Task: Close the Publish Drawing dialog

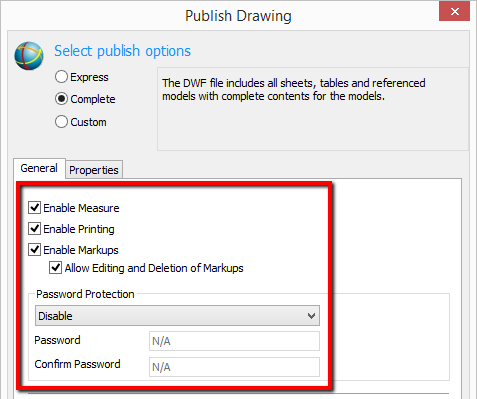Action: coord(454,12)
